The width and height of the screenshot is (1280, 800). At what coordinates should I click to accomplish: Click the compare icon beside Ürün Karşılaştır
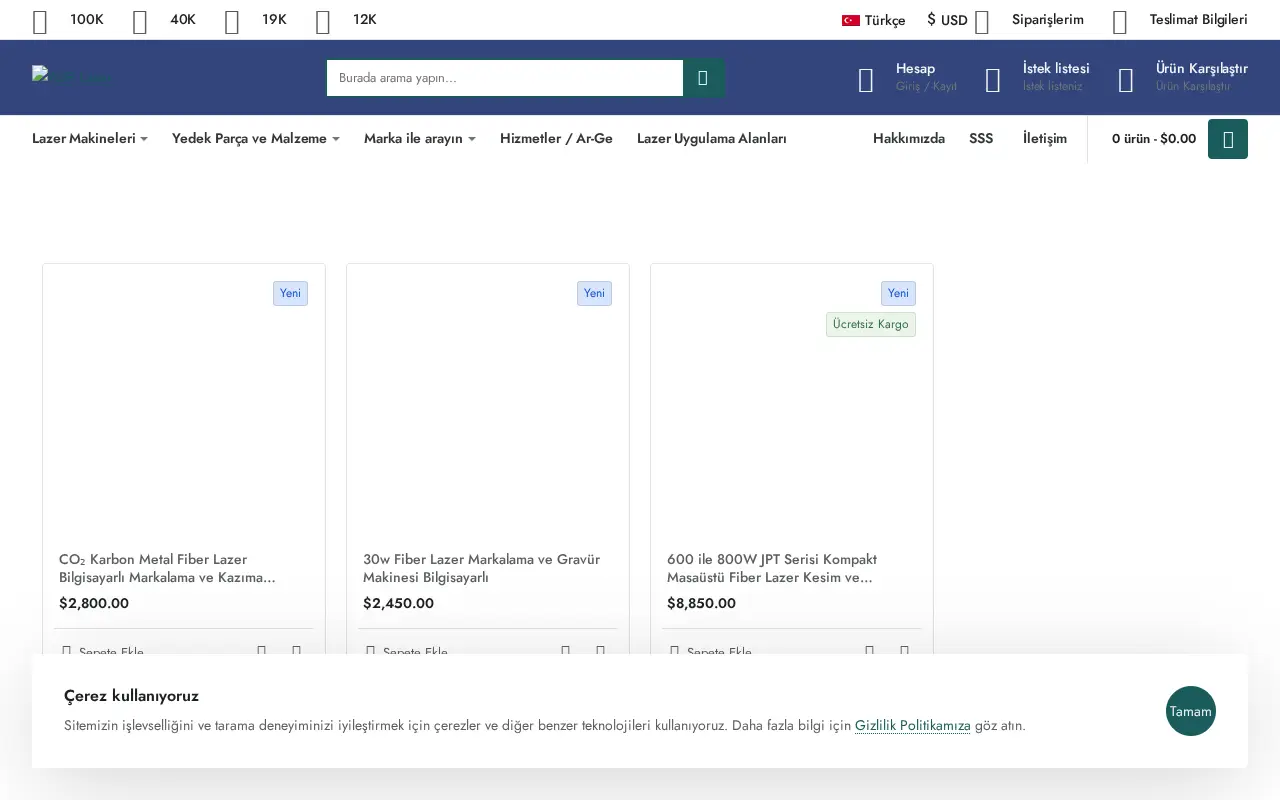[x=1126, y=80]
